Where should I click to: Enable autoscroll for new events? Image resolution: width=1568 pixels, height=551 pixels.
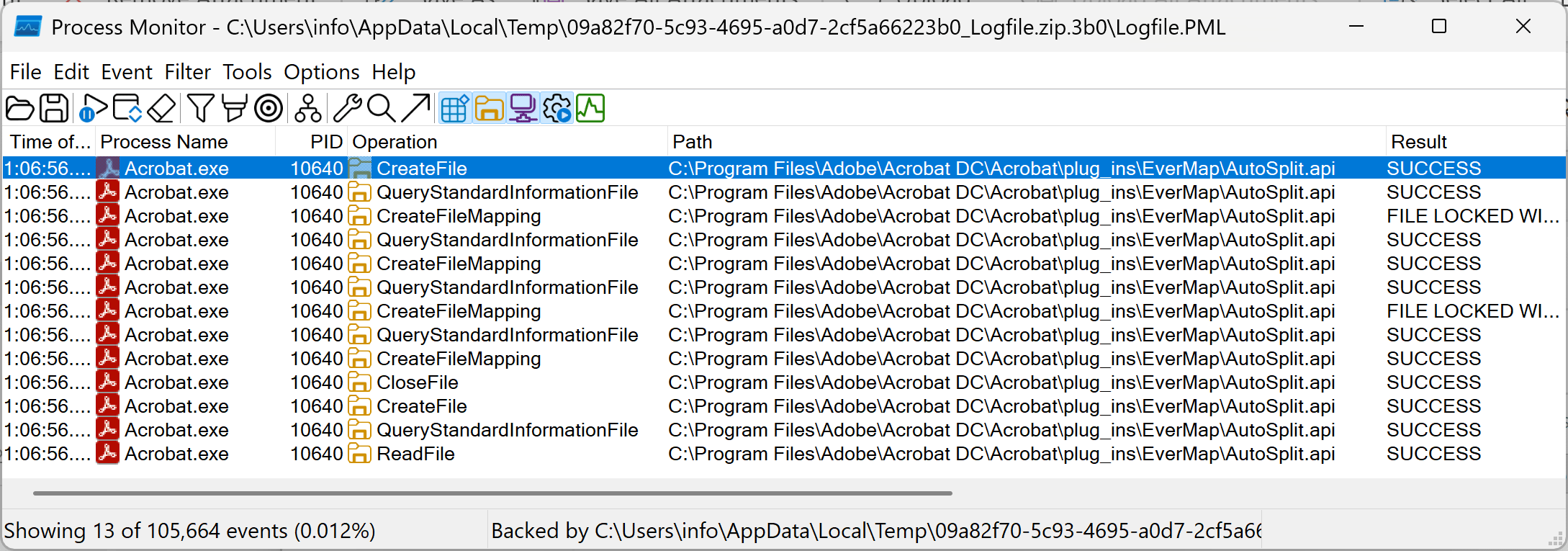pyautogui.click(x=126, y=108)
